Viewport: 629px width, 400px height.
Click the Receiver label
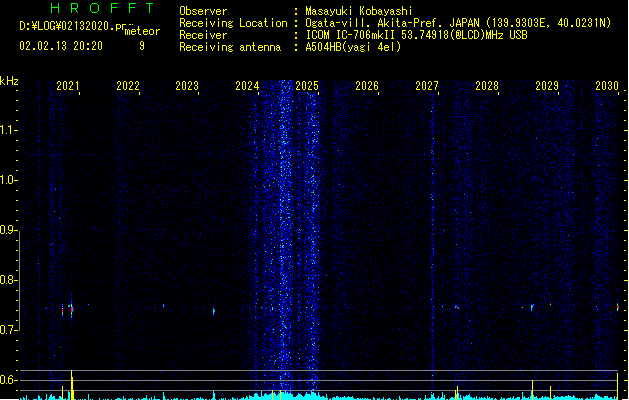click(203, 35)
